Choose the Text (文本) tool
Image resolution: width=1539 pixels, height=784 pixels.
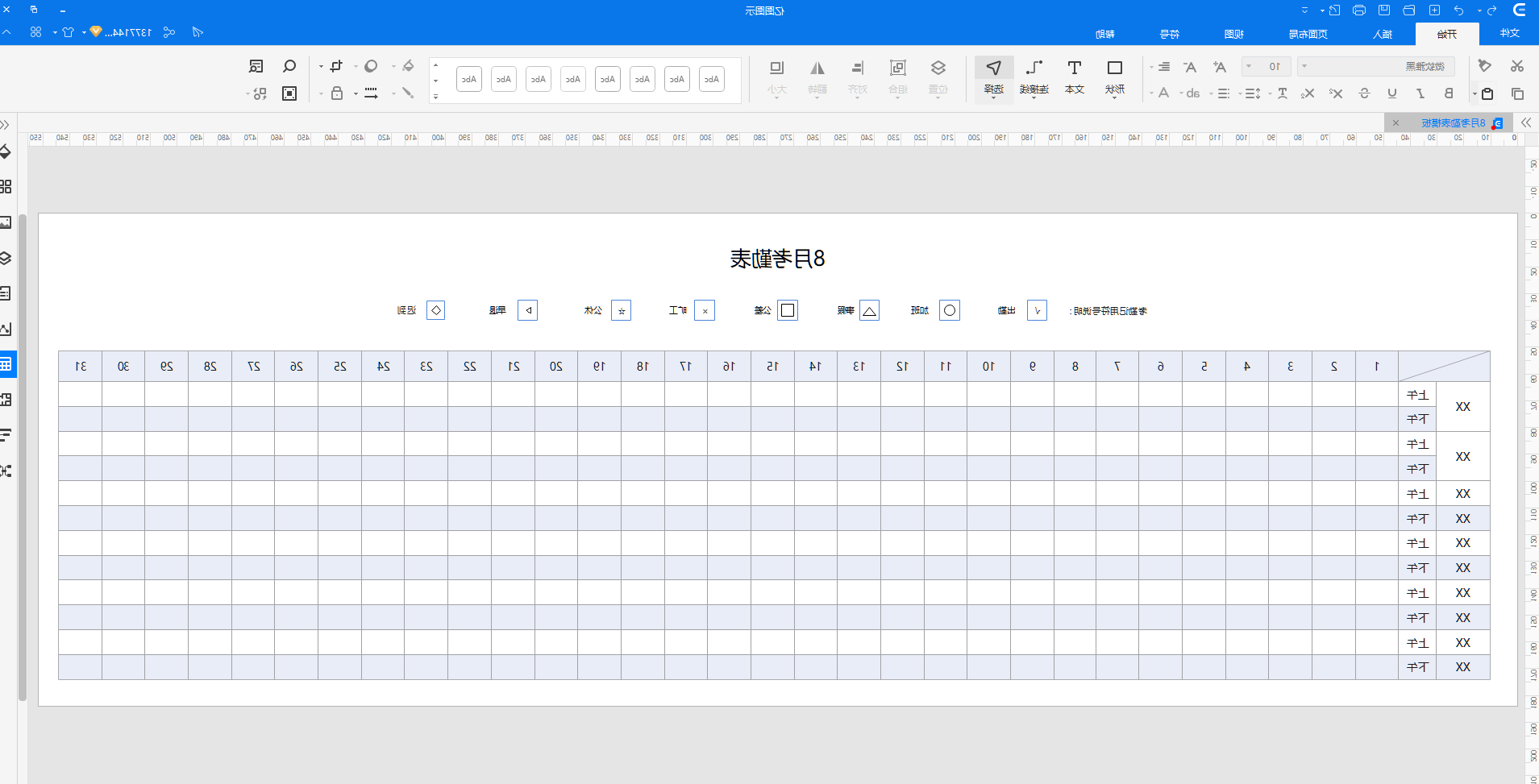point(1075,77)
